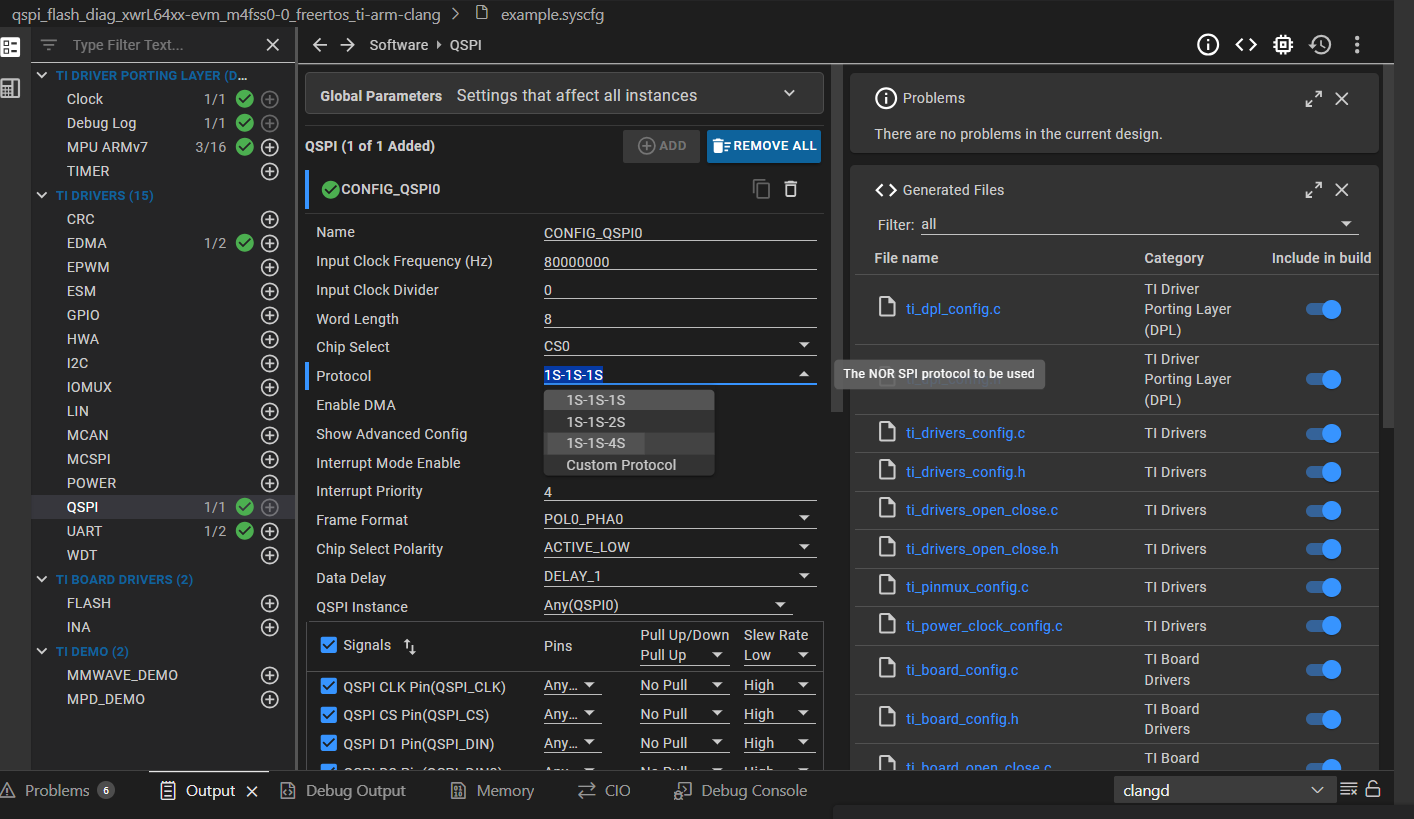
Task: Choose 1S-1S-4S protocol option
Action: coord(596,443)
